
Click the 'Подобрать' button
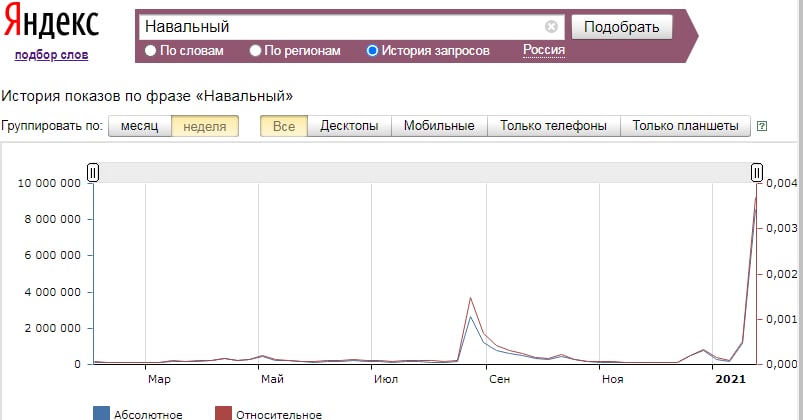tap(622, 27)
